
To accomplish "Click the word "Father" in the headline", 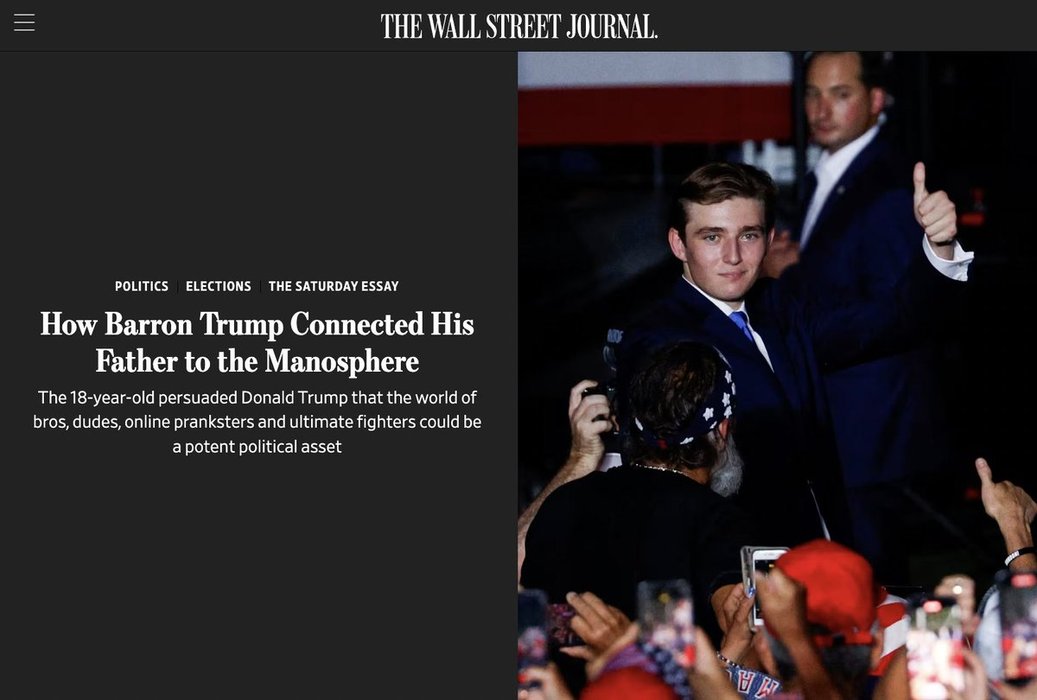I will (x=135, y=361).
